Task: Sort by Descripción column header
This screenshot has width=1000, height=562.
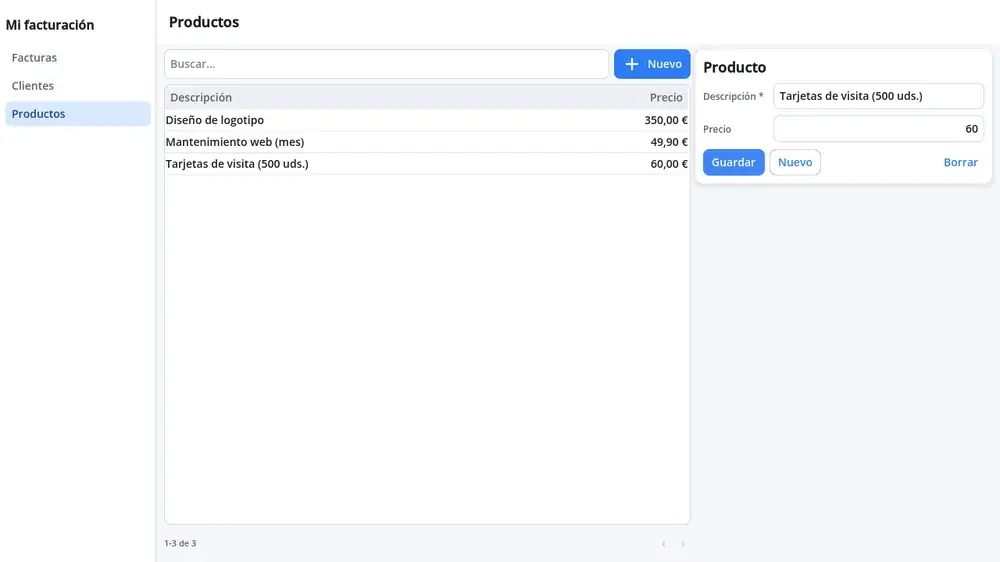Action: click(201, 98)
